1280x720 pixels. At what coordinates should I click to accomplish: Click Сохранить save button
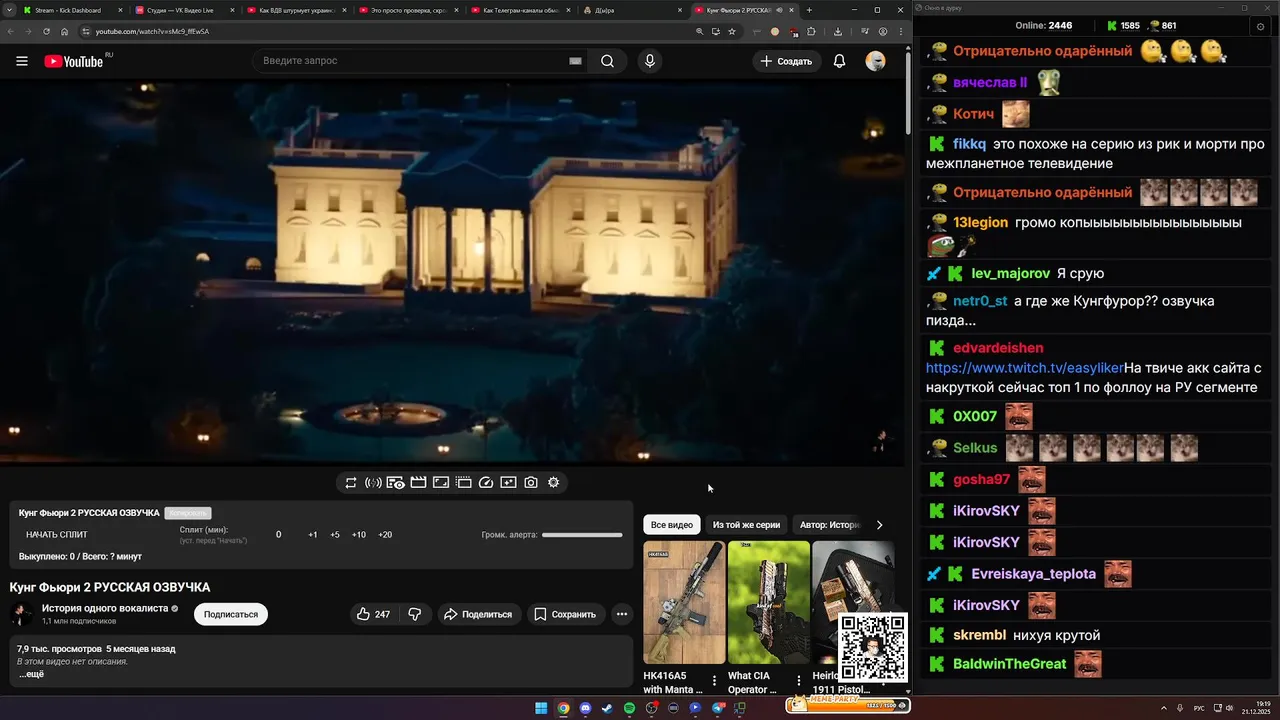tap(565, 614)
